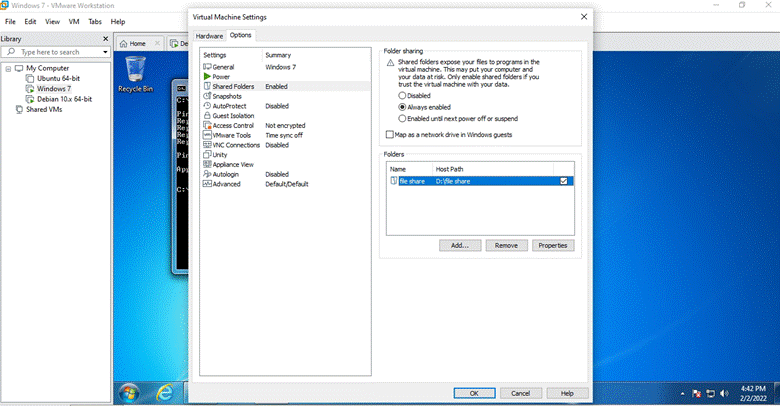Viewport: 780px width, 406px height.
Task: Open the Tabs menu
Action: 95,21
